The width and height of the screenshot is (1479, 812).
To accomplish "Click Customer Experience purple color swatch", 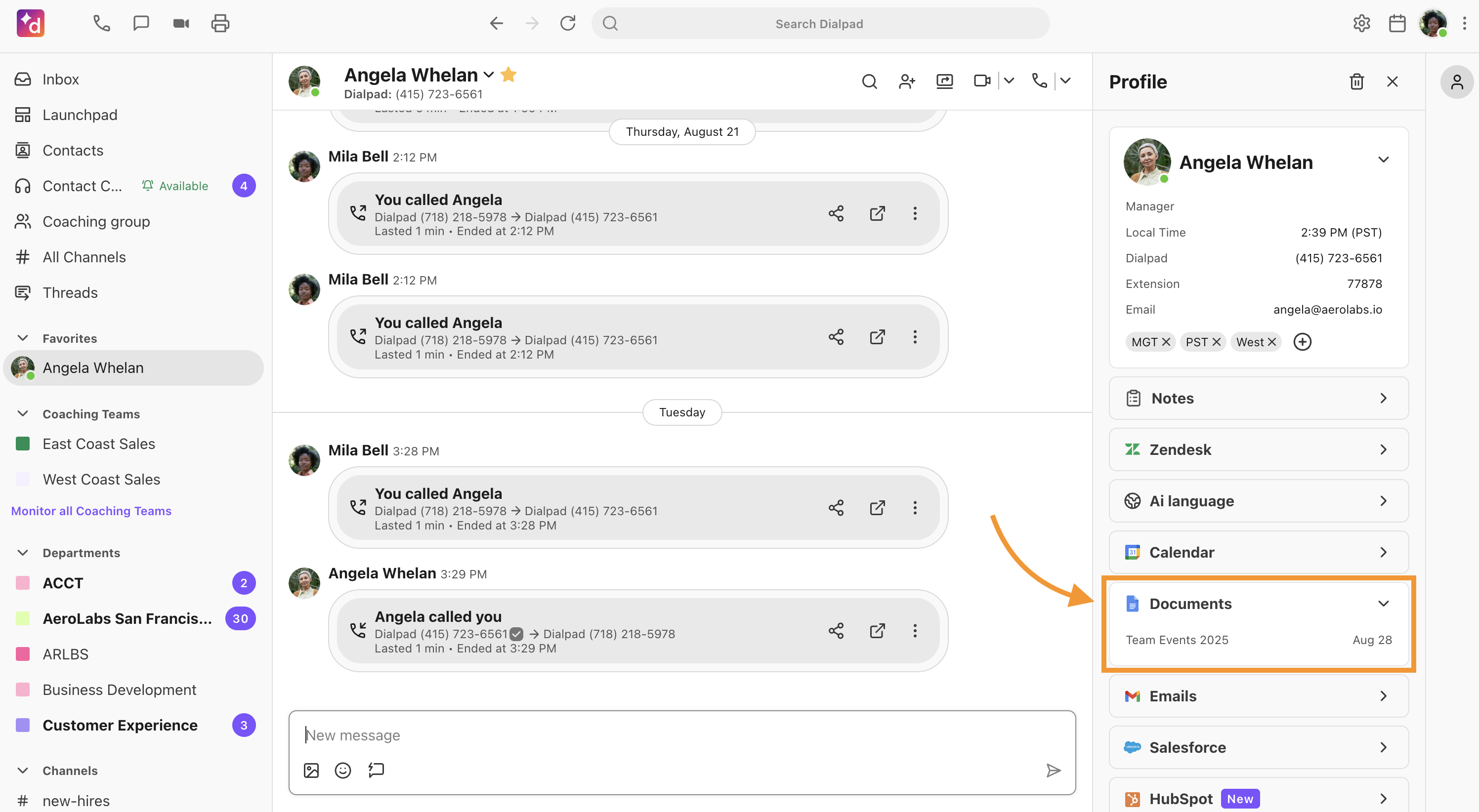I will [22, 726].
